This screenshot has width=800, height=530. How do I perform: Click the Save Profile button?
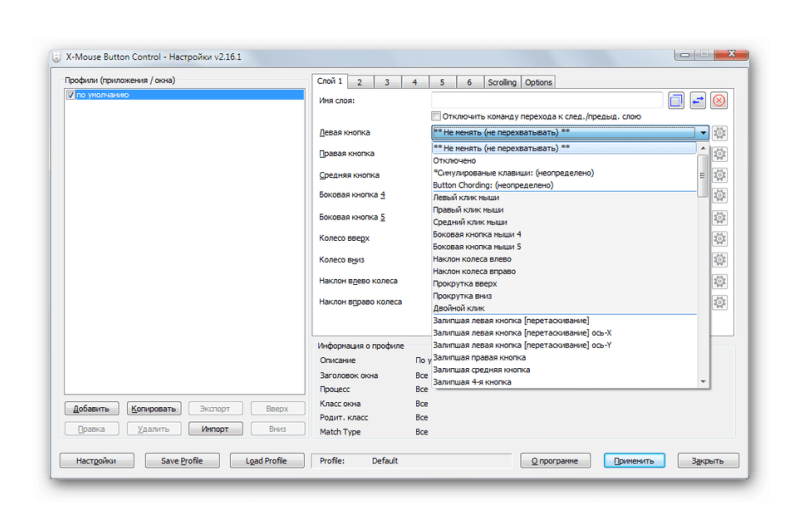click(x=182, y=461)
